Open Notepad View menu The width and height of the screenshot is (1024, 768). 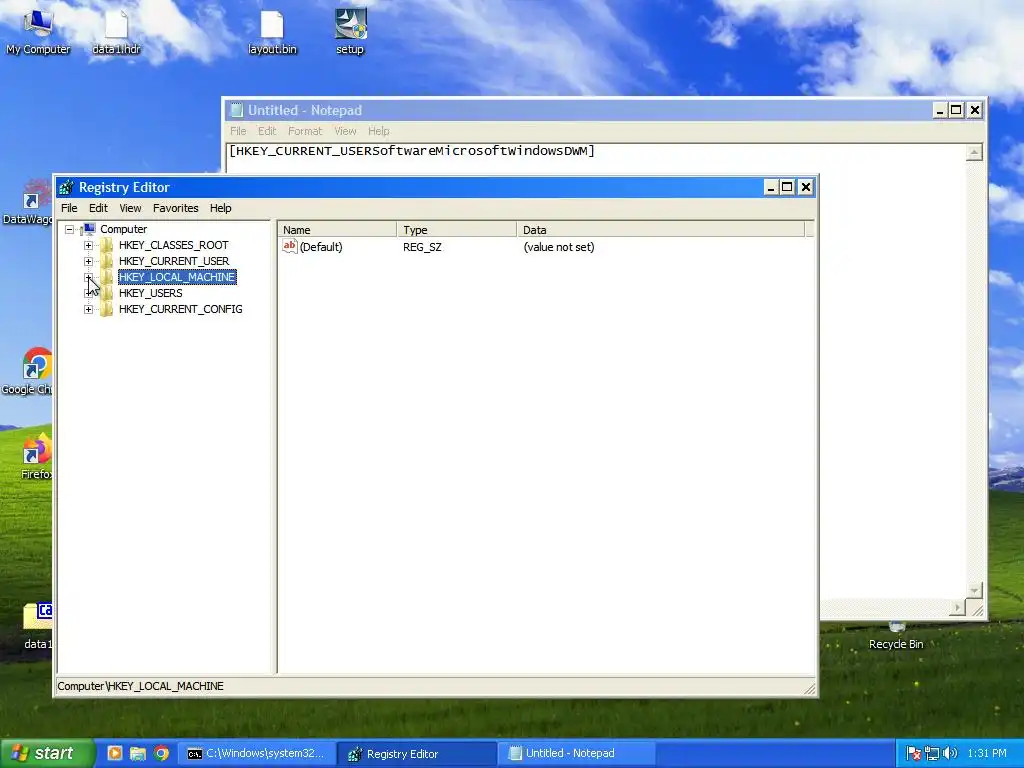click(345, 131)
